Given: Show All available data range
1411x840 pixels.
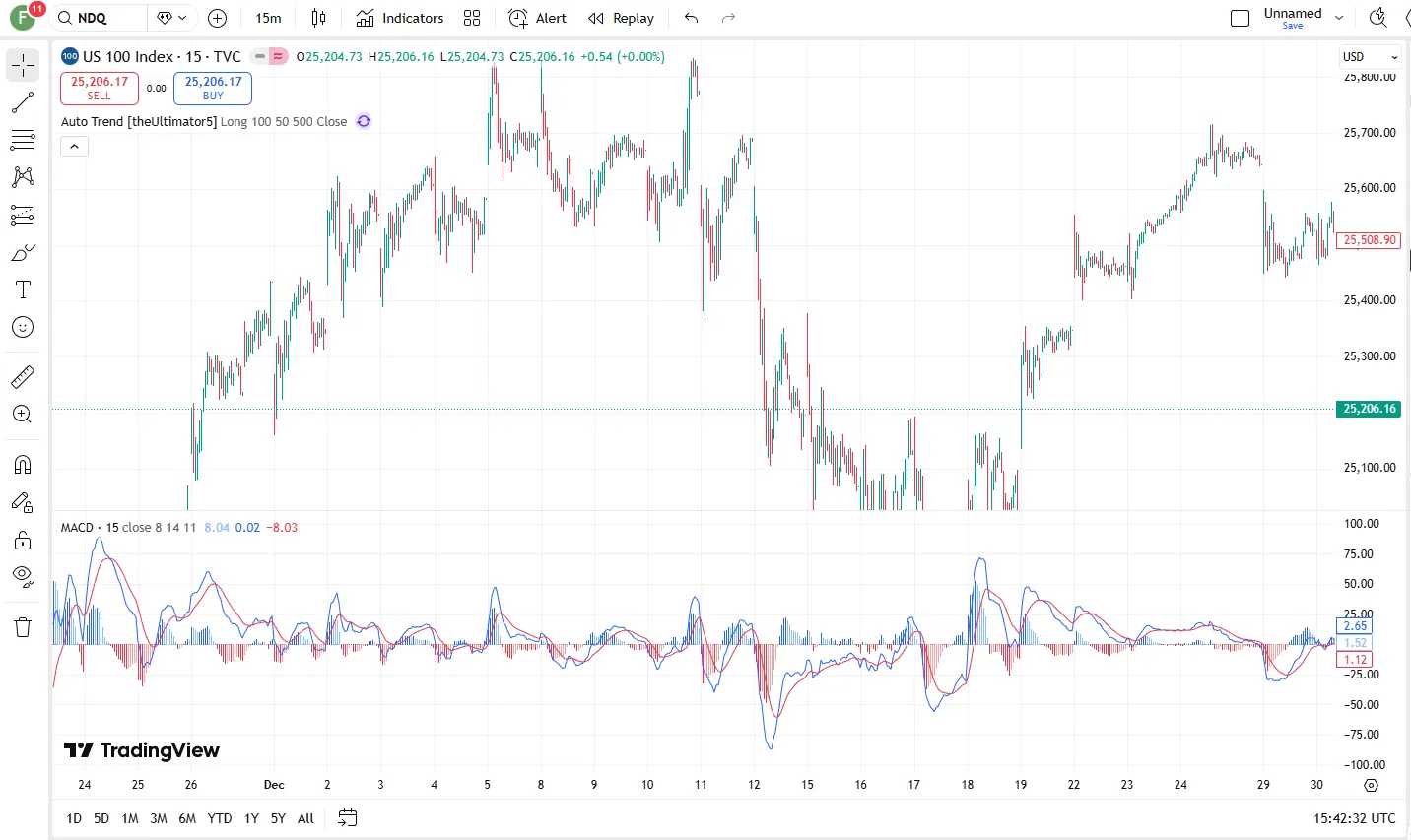Looking at the screenshot, I should pos(305,818).
